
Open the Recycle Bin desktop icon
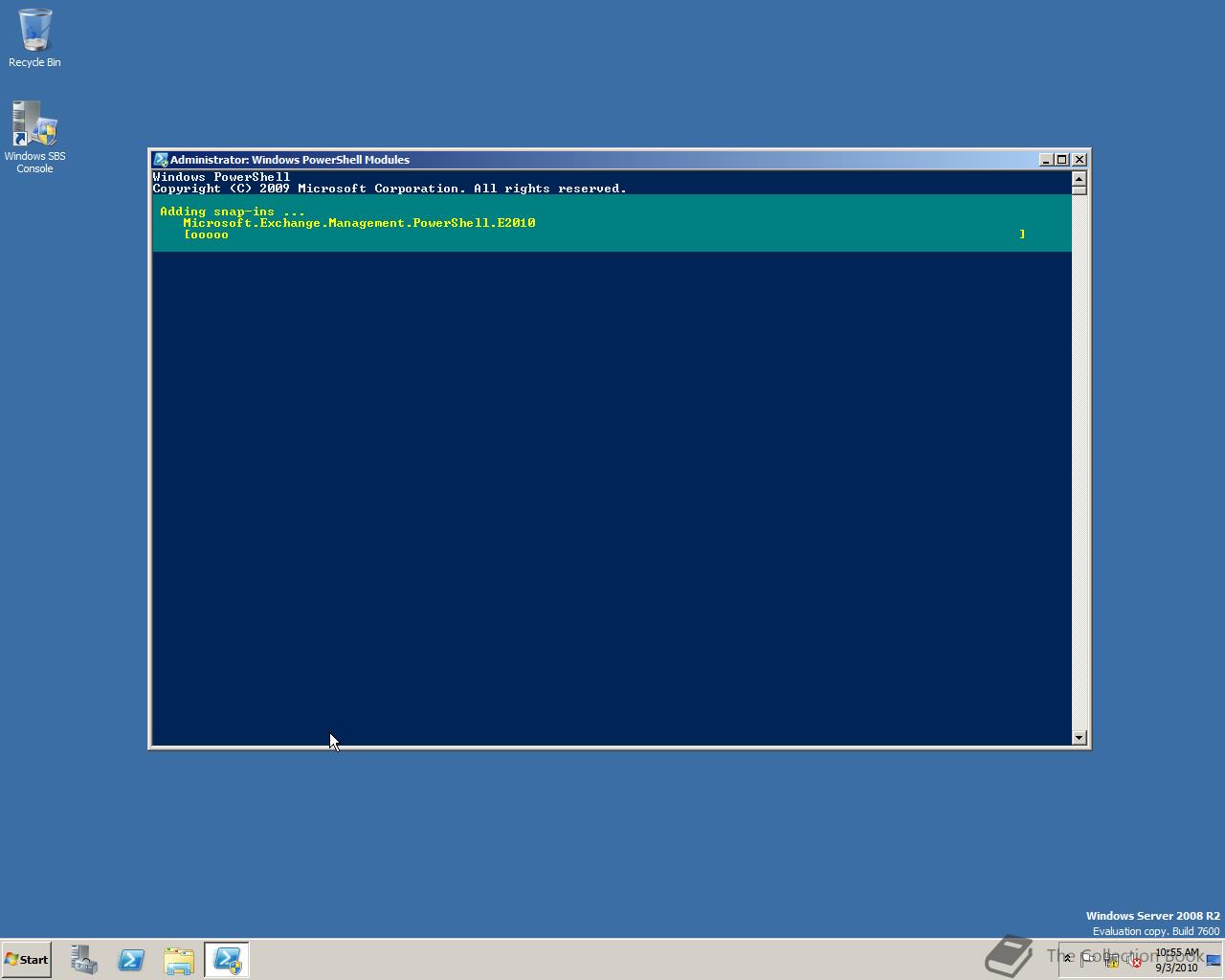tap(34, 38)
